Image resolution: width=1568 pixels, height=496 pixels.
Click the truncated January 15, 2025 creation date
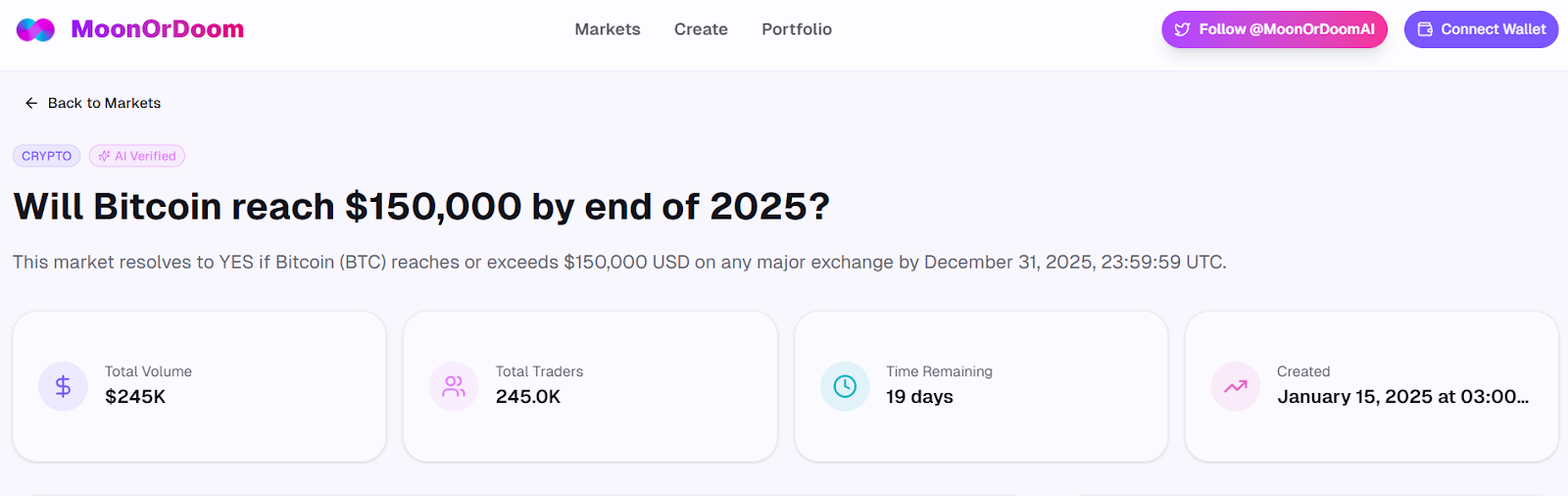point(1402,397)
